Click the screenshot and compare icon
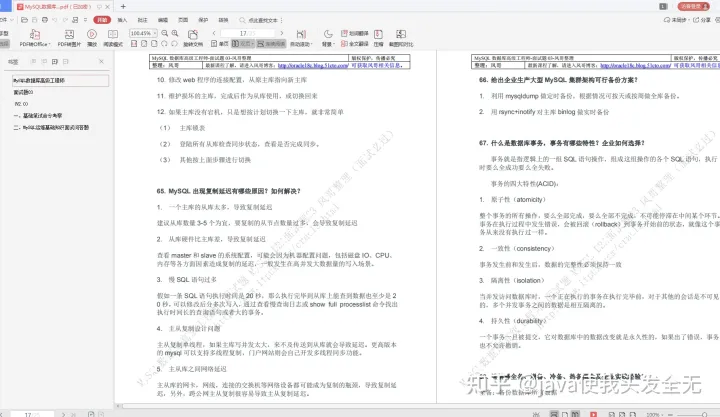Image resolution: width=720 pixels, height=417 pixels. click(x=401, y=34)
